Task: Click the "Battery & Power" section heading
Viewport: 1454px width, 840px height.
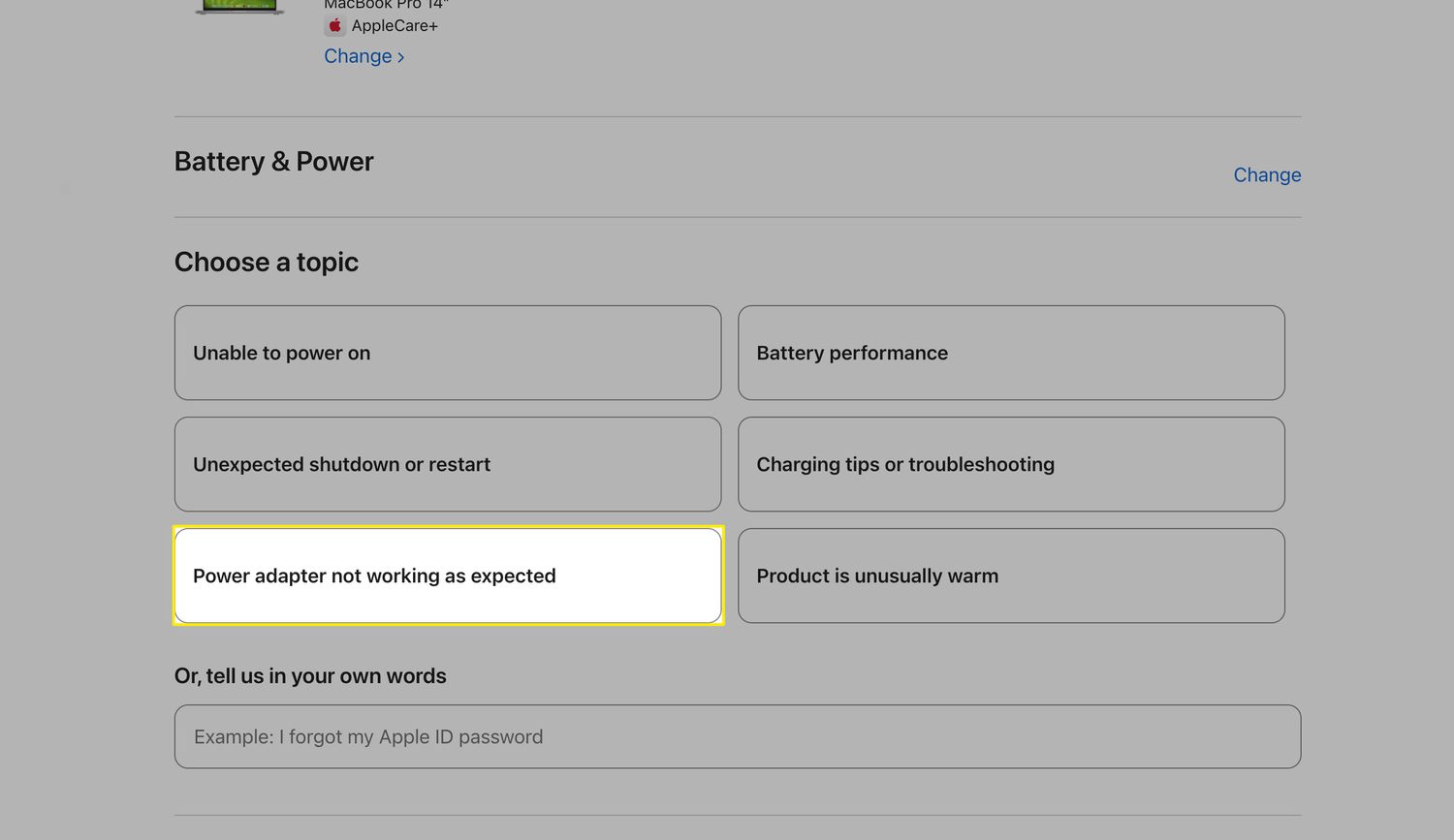Action: (x=273, y=162)
